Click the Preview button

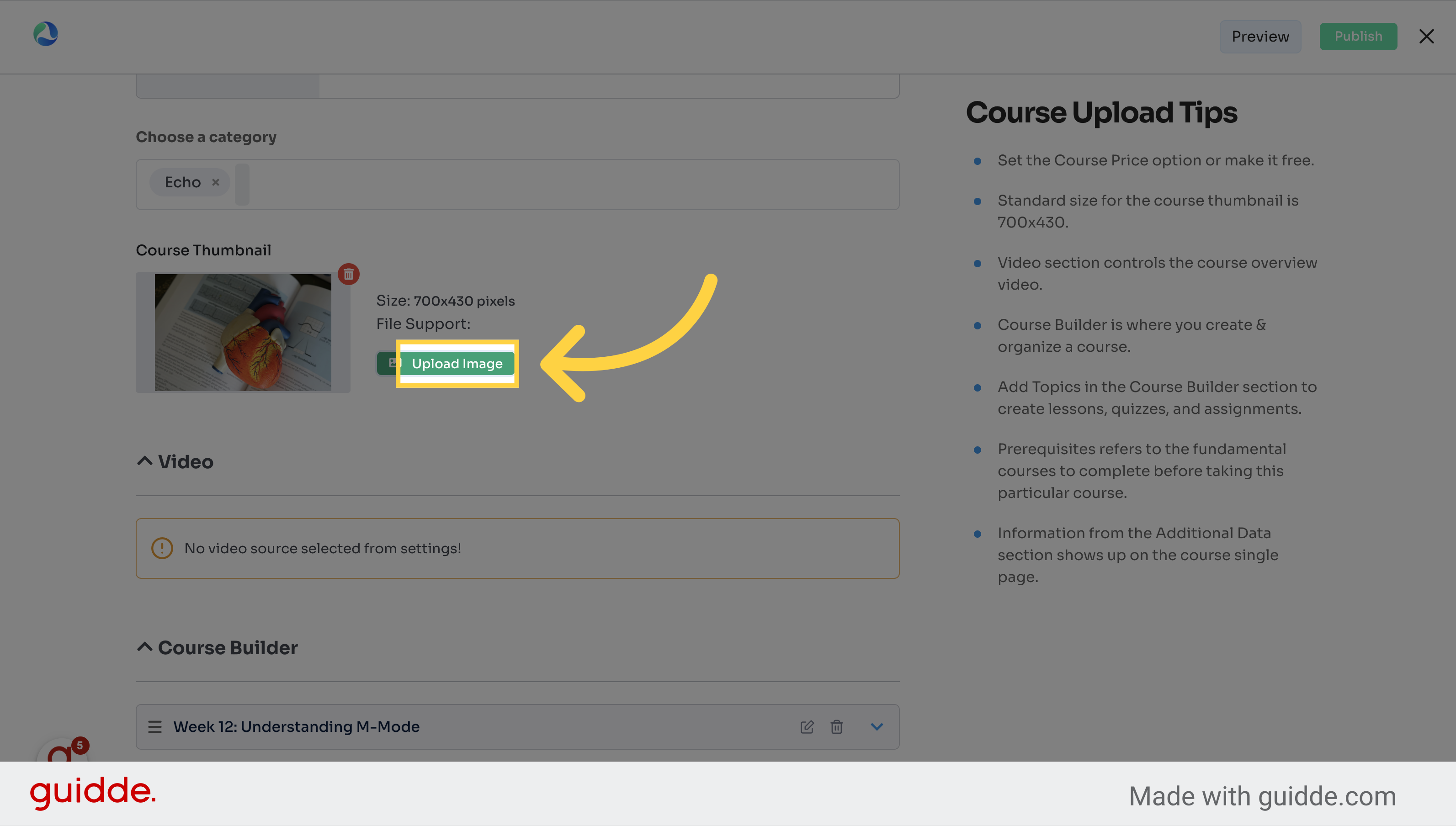1261,36
